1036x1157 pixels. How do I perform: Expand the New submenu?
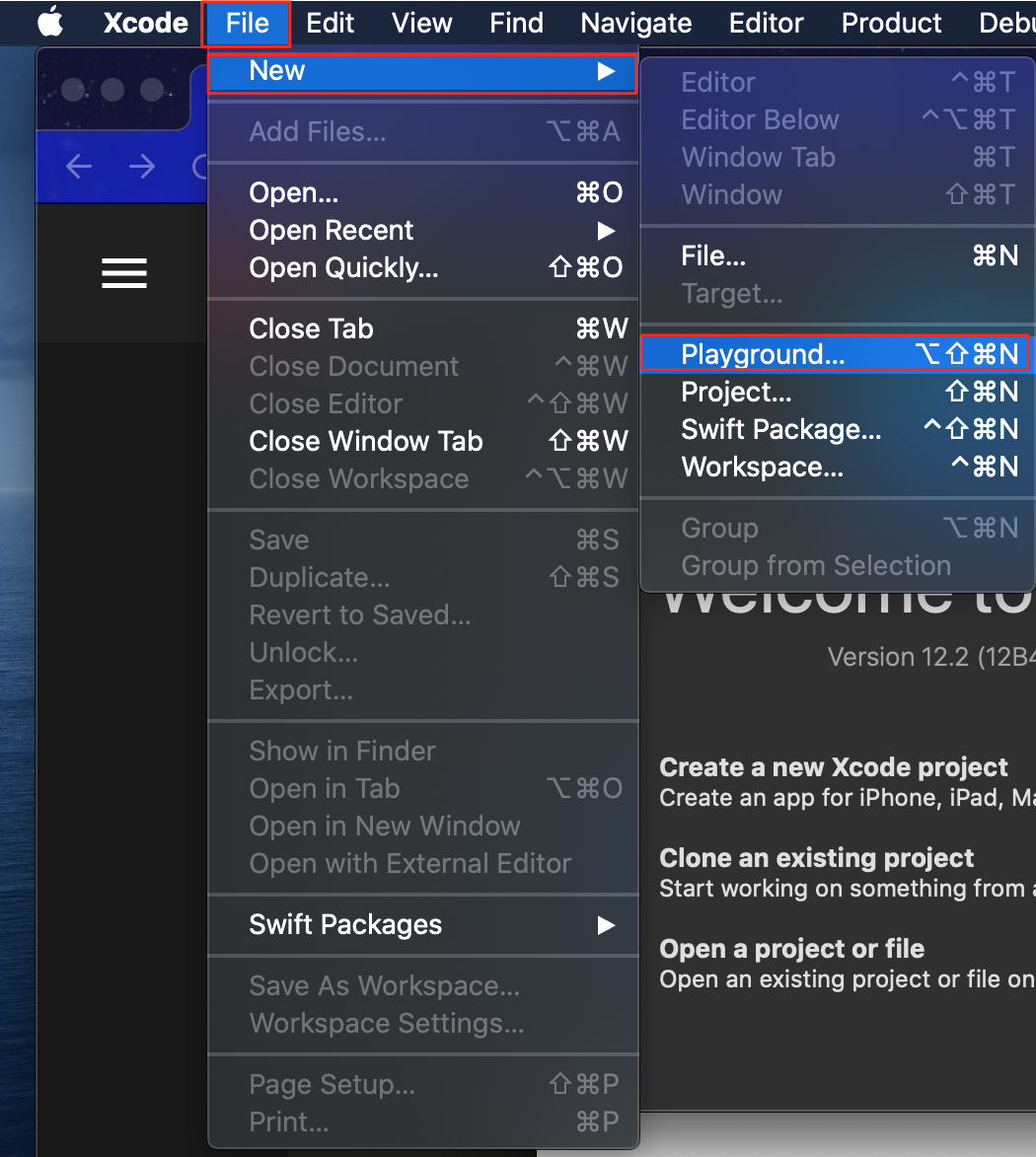[423, 72]
